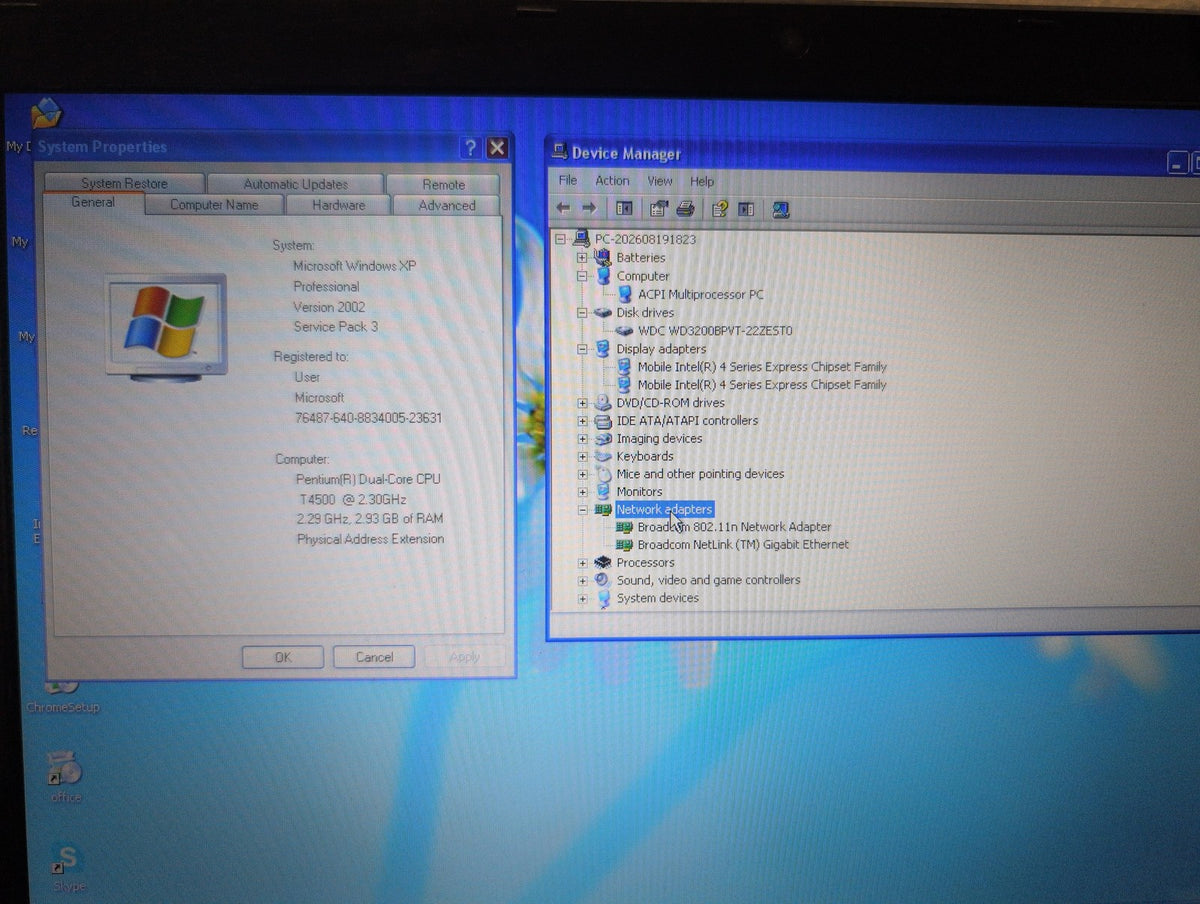Select the IDE ATA/ATAPI controllers label
This screenshot has height=904, width=1200.
point(687,420)
